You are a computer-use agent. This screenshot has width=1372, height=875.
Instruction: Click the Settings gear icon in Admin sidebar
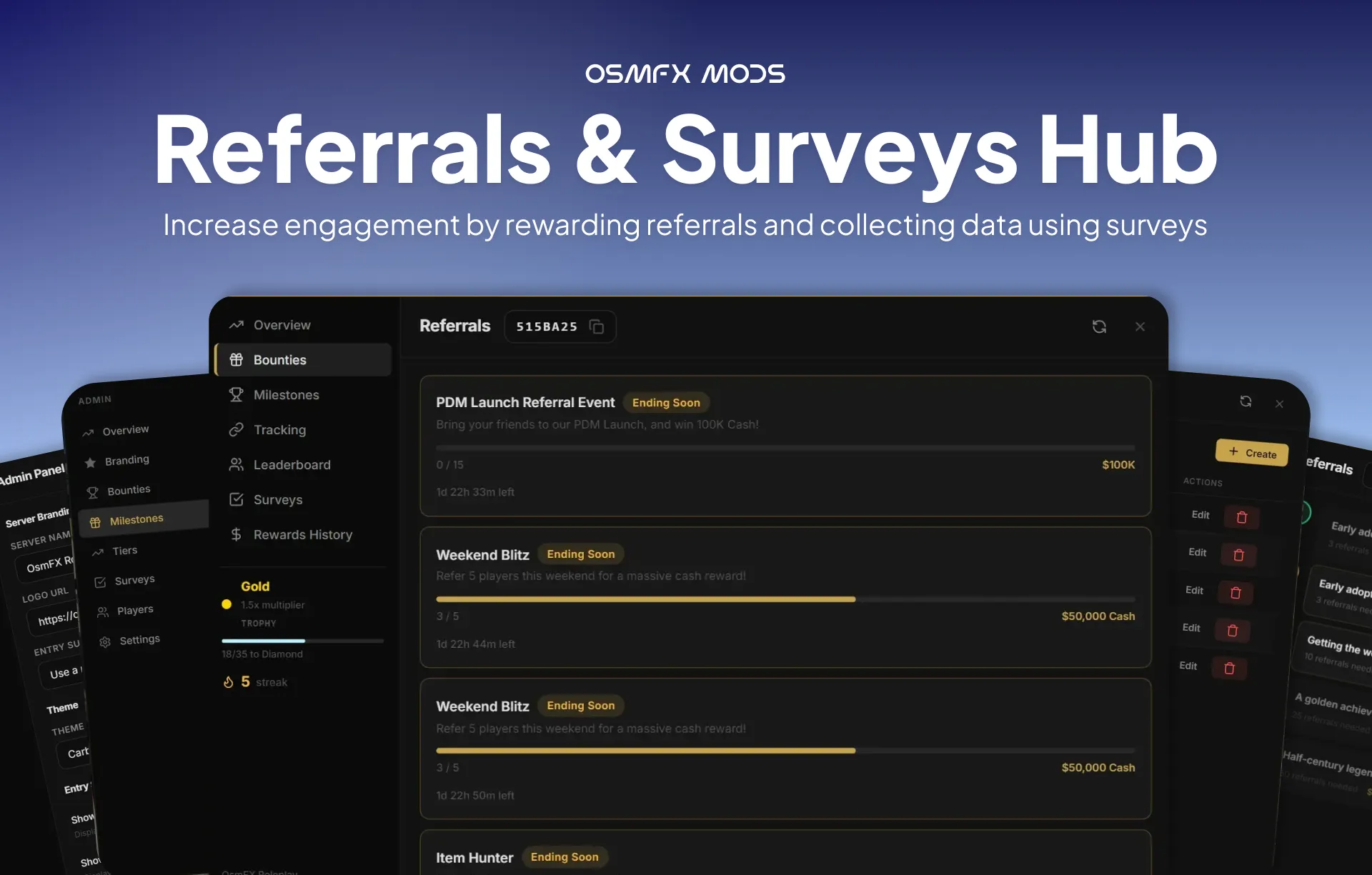pyautogui.click(x=105, y=642)
